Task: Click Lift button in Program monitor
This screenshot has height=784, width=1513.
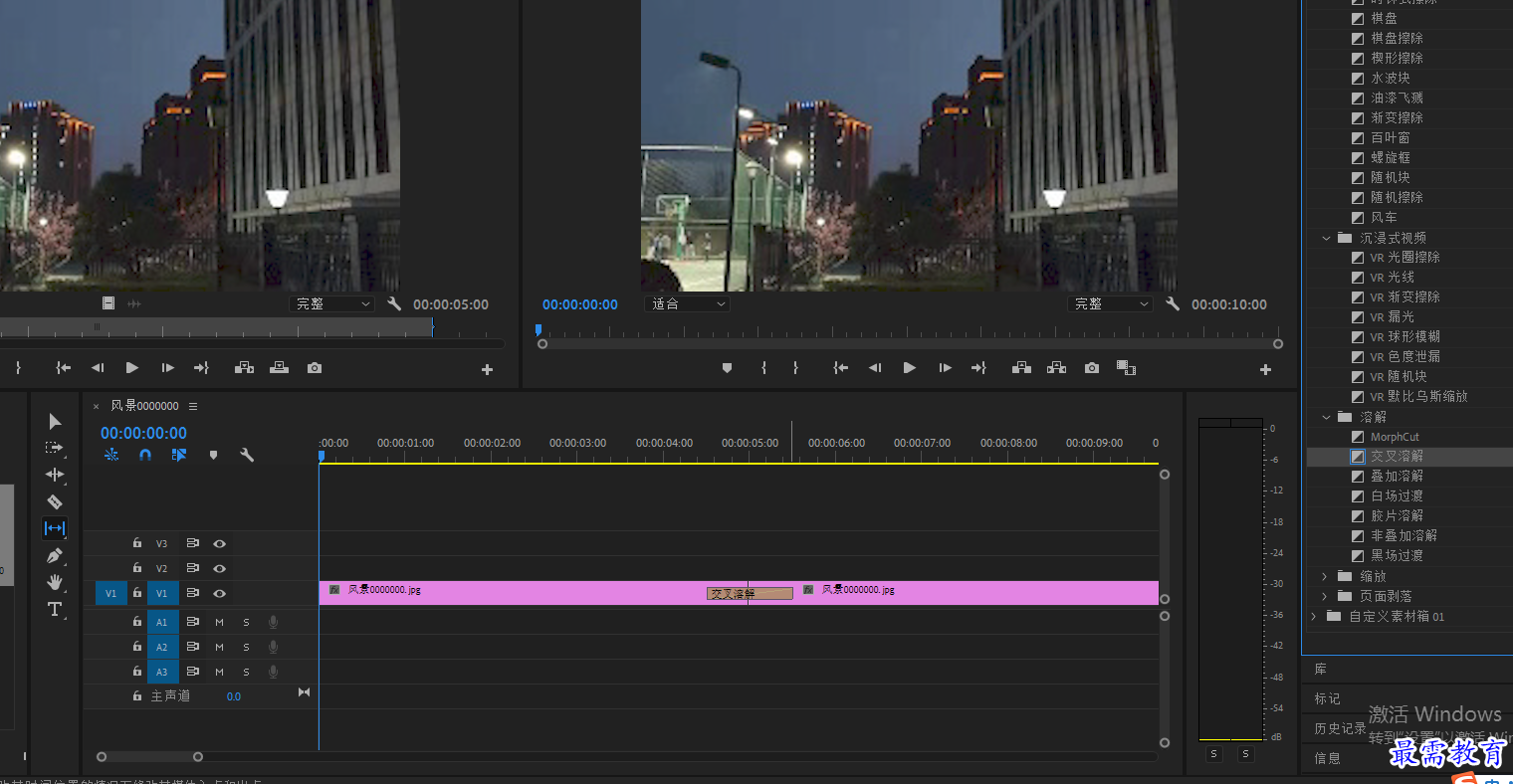Action: [x=1021, y=368]
